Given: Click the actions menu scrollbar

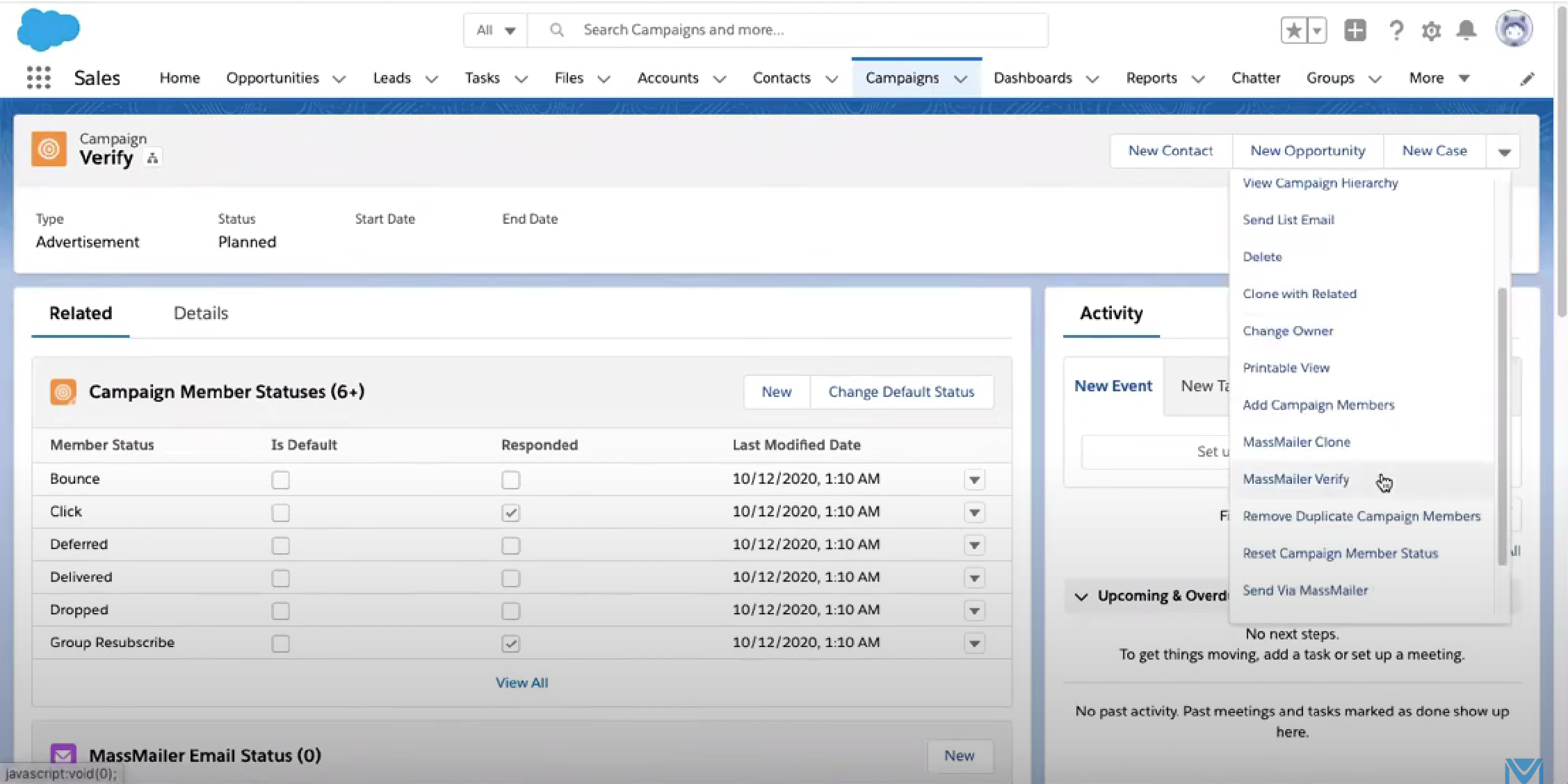Looking at the screenshot, I should pyautogui.click(x=1502, y=425).
